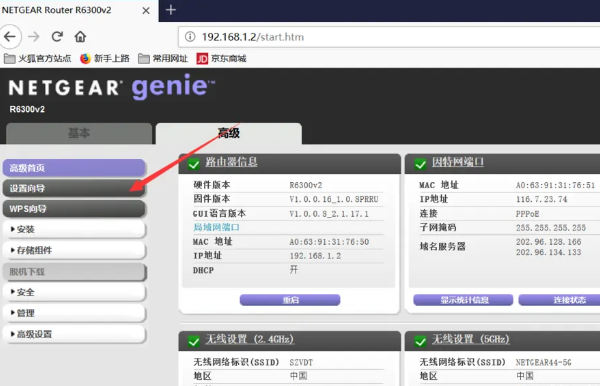Click the 5GHz SSID value NETGEAR44-5G
Viewport: 600px width, 386px height.
(x=543, y=362)
